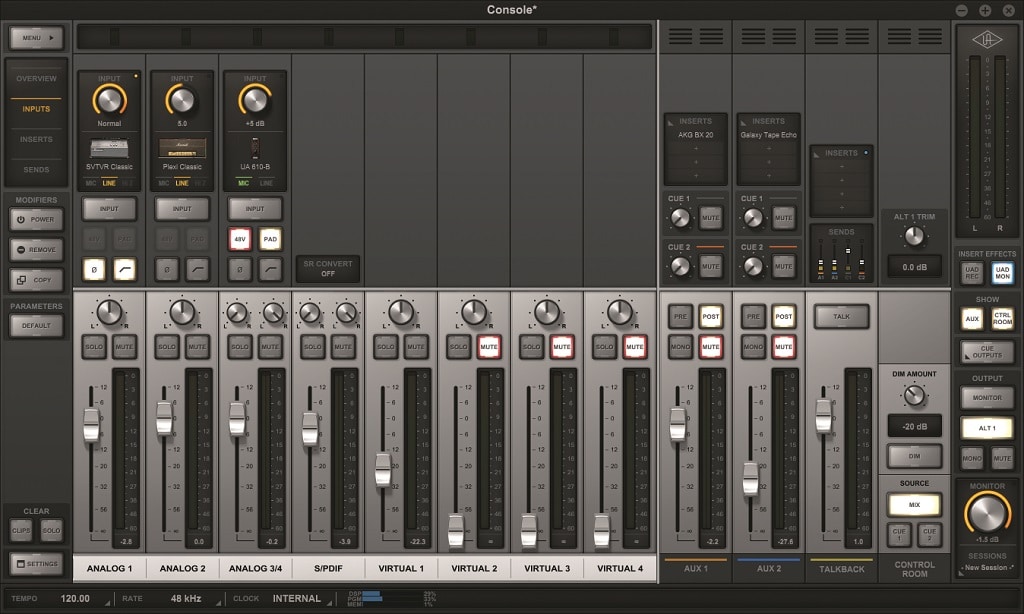This screenshot has width=1024, height=614.
Task: Click the -20 dB dim amount field
Action: (x=914, y=426)
